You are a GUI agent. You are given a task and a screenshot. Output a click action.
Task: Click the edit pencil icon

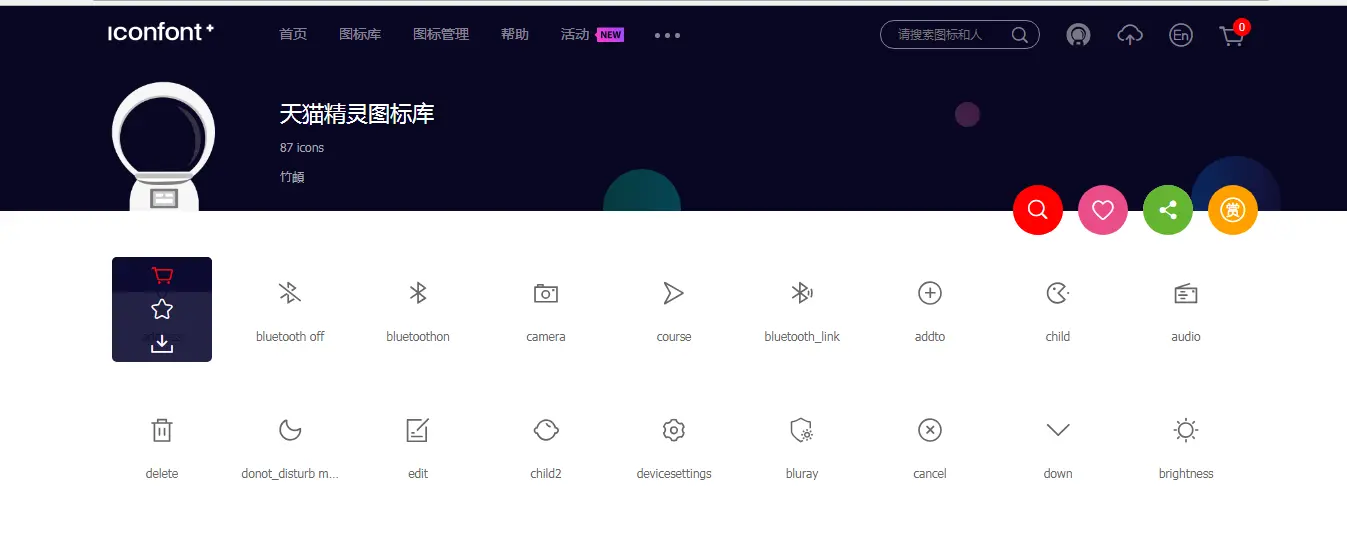coord(418,430)
